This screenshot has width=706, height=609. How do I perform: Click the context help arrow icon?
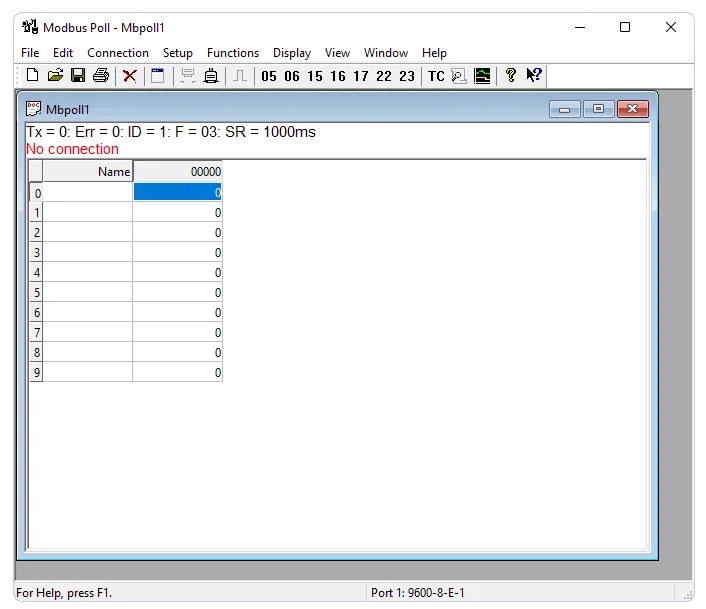point(534,75)
